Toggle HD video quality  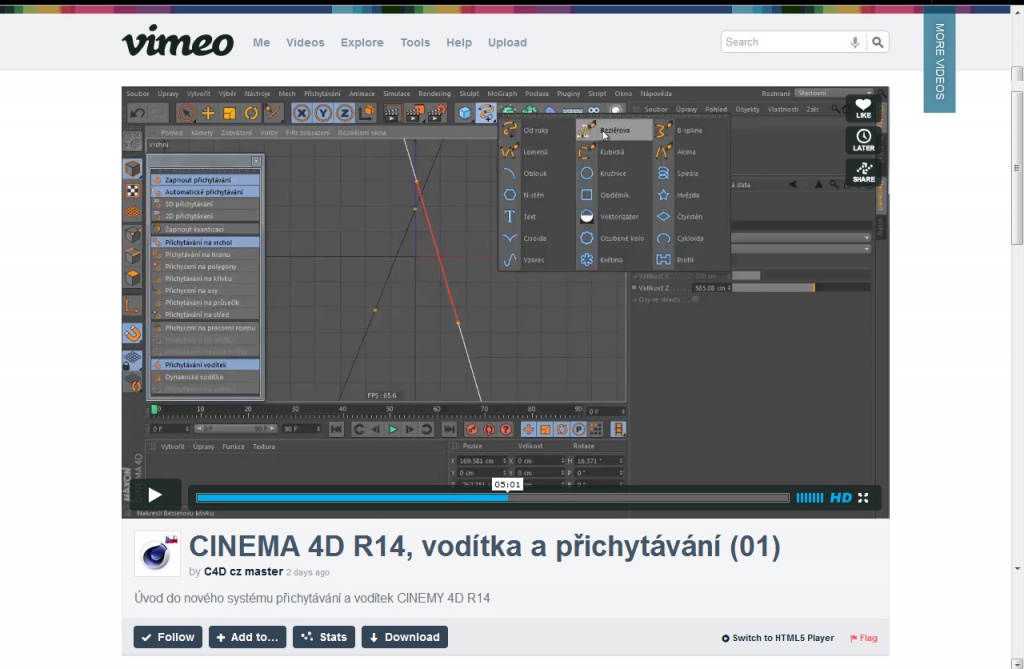840,498
